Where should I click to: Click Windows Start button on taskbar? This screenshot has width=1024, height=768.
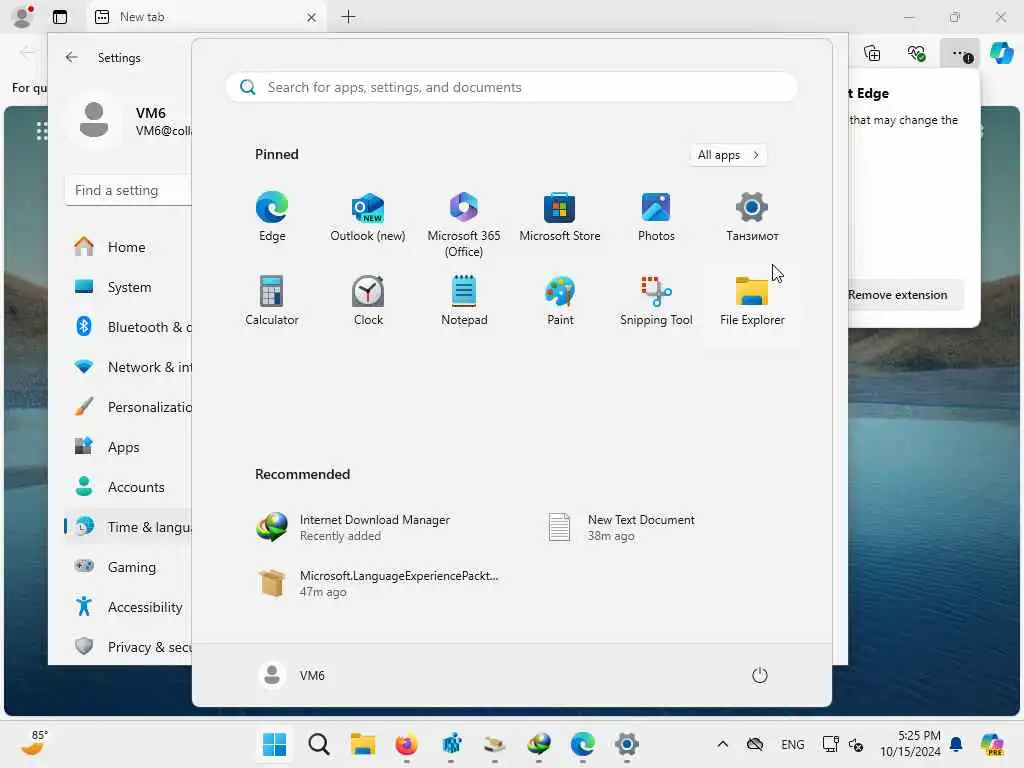point(274,744)
